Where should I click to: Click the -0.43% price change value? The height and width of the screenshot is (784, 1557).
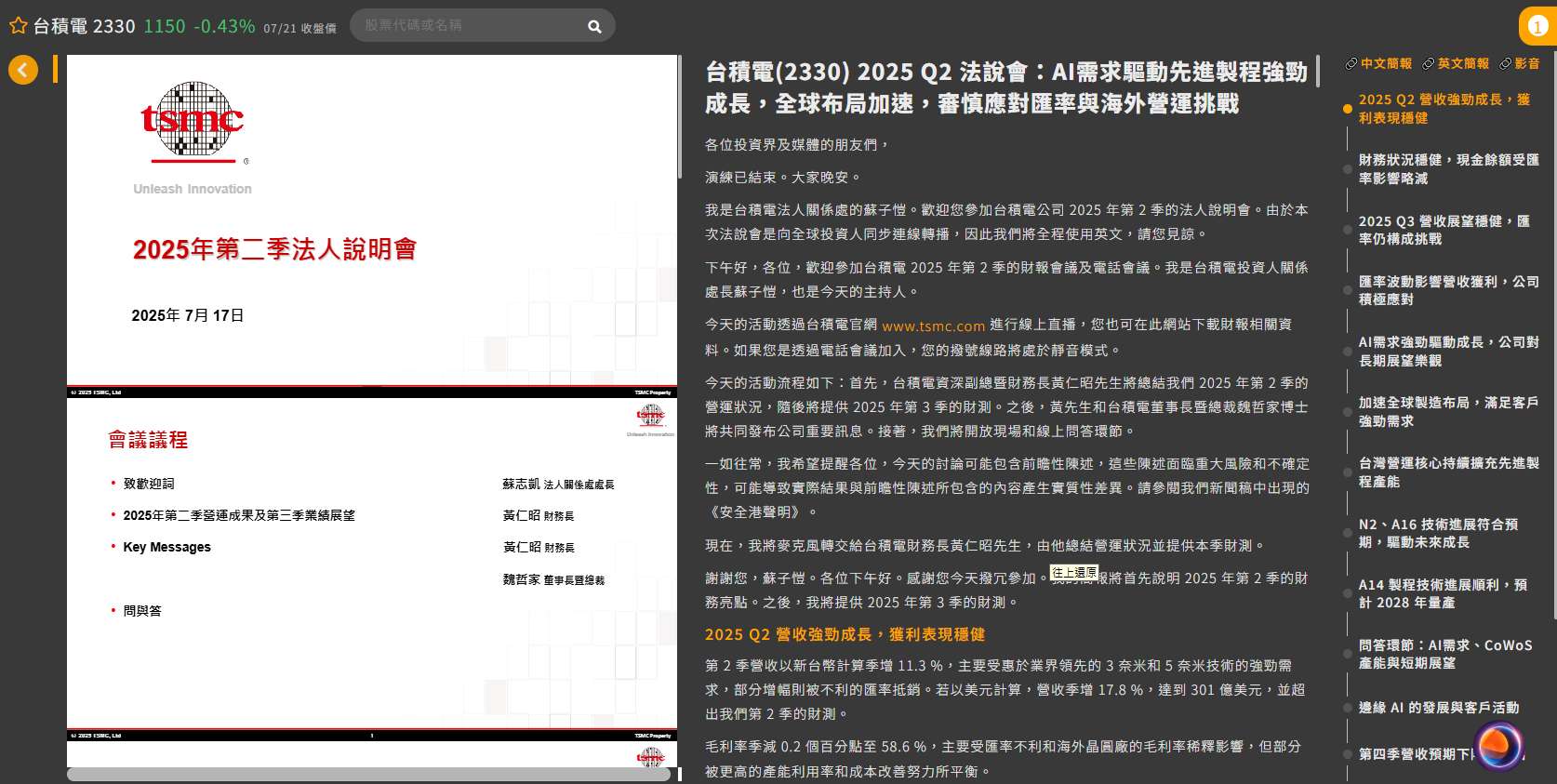pyautogui.click(x=224, y=26)
